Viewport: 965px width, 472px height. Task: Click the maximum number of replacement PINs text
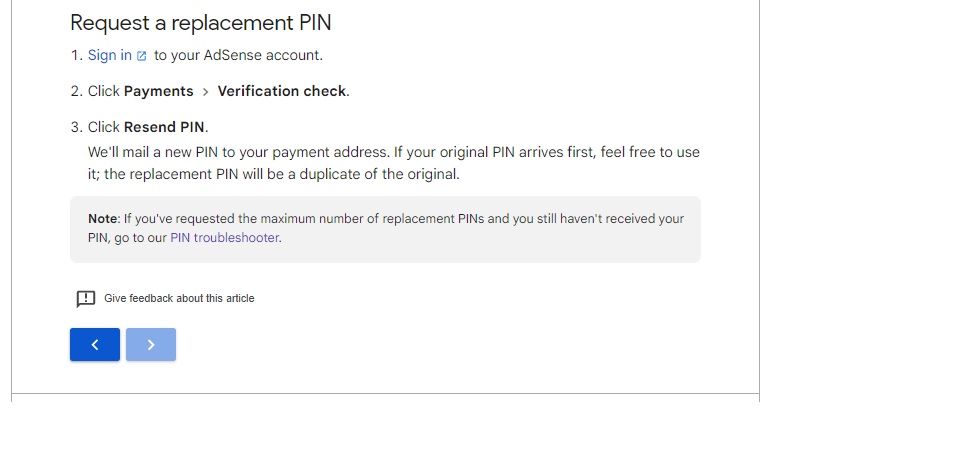pos(372,218)
